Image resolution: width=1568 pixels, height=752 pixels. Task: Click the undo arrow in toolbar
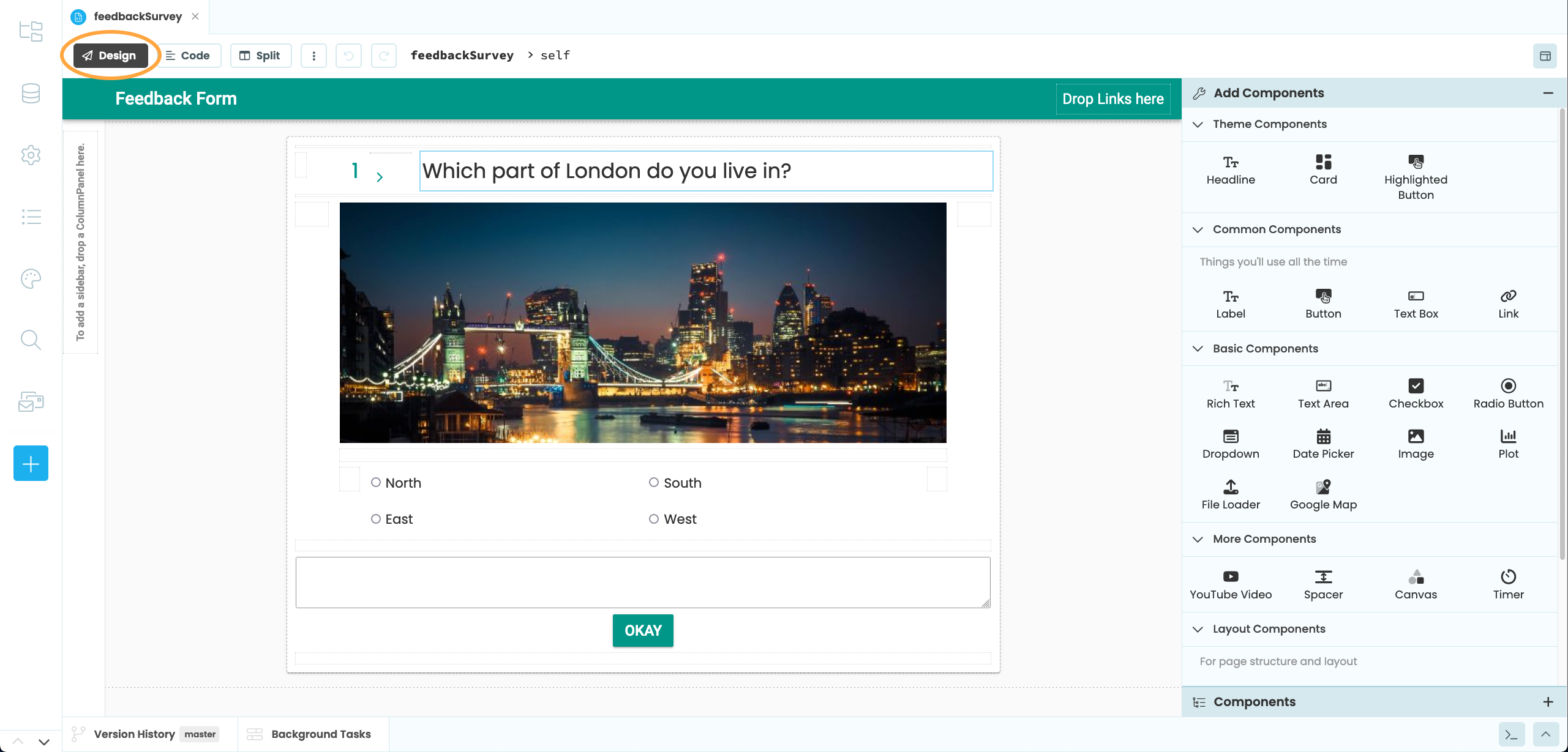(348, 56)
